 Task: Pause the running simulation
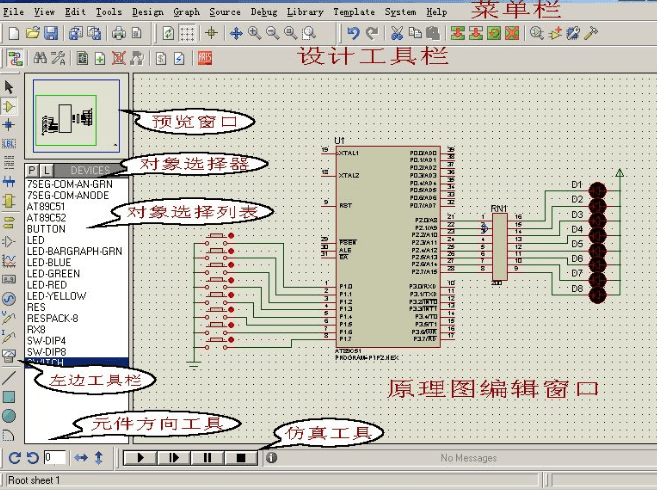(207, 457)
